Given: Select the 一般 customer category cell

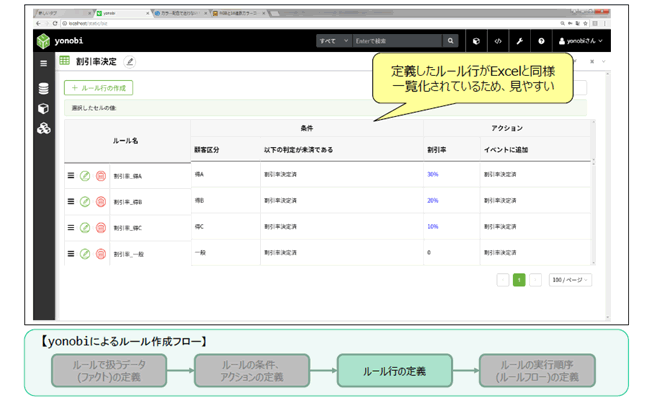Looking at the screenshot, I should [226, 252].
